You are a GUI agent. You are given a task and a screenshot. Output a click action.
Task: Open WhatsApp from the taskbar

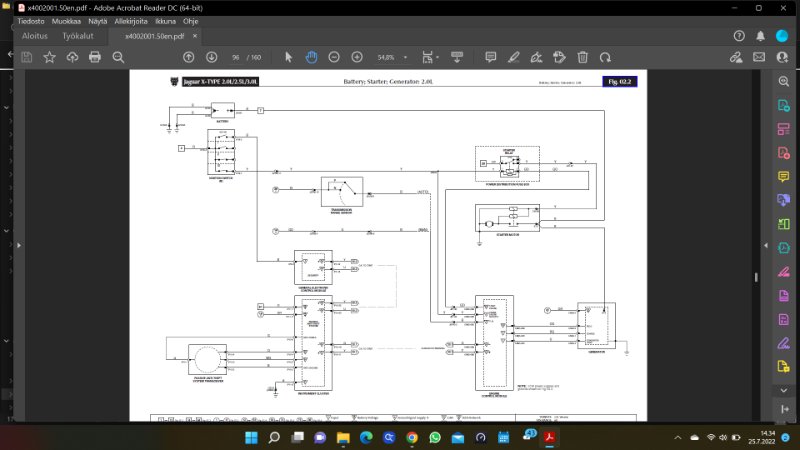pyautogui.click(x=435, y=437)
